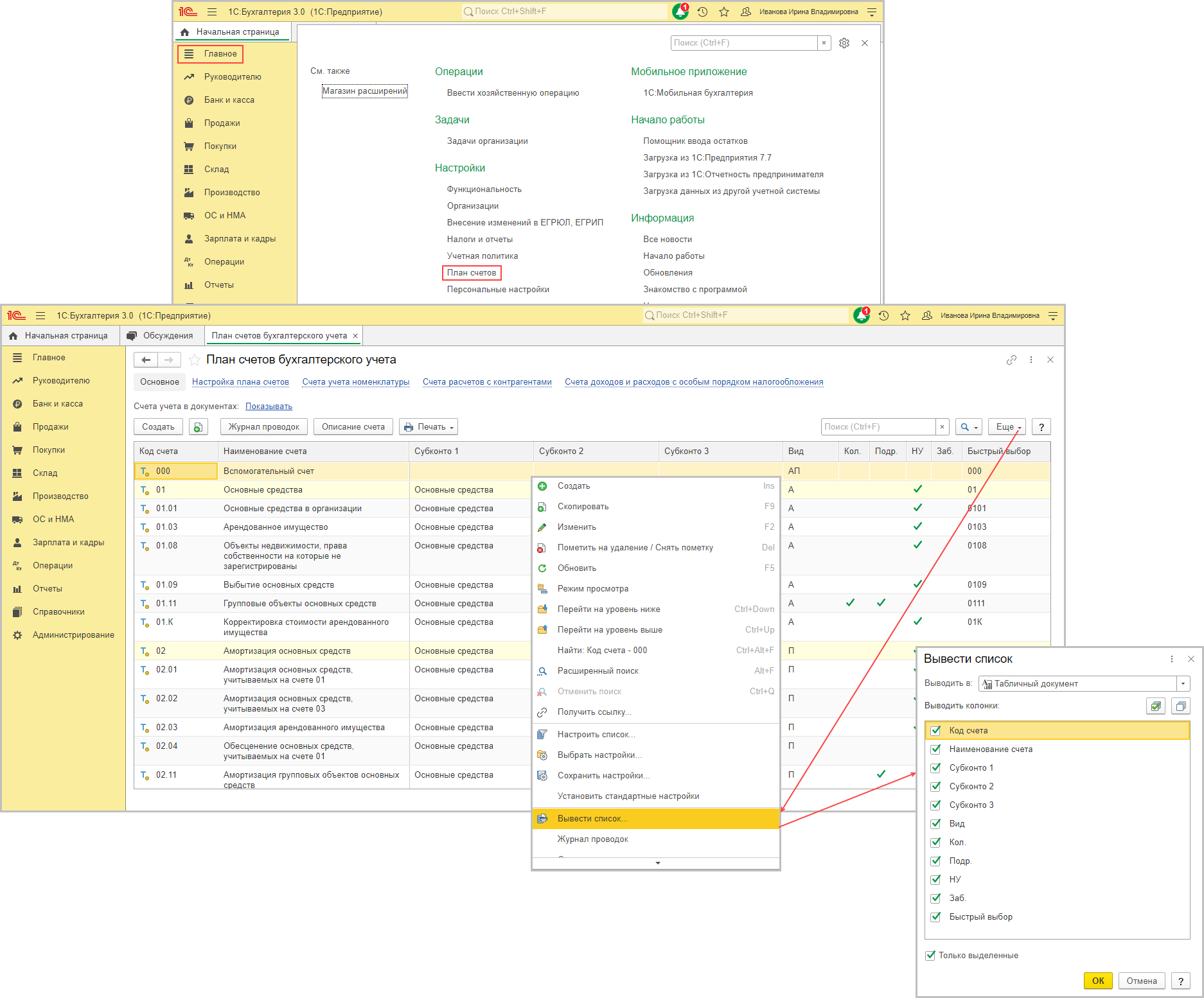Open service menu in the lower window title bar
This screenshot has height=998, width=1204.
[x=1053, y=315]
